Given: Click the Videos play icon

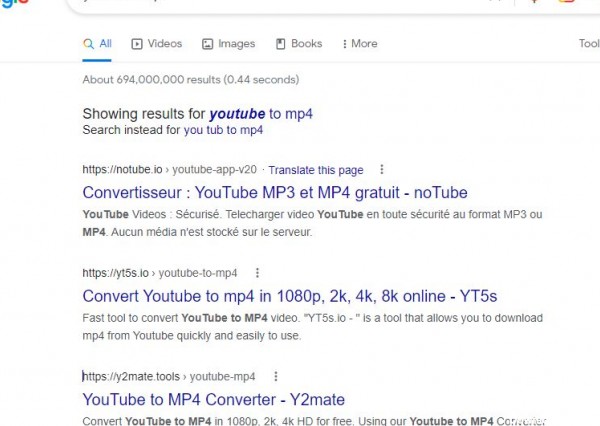Looking at the screenshot, I should click(138, 44).
